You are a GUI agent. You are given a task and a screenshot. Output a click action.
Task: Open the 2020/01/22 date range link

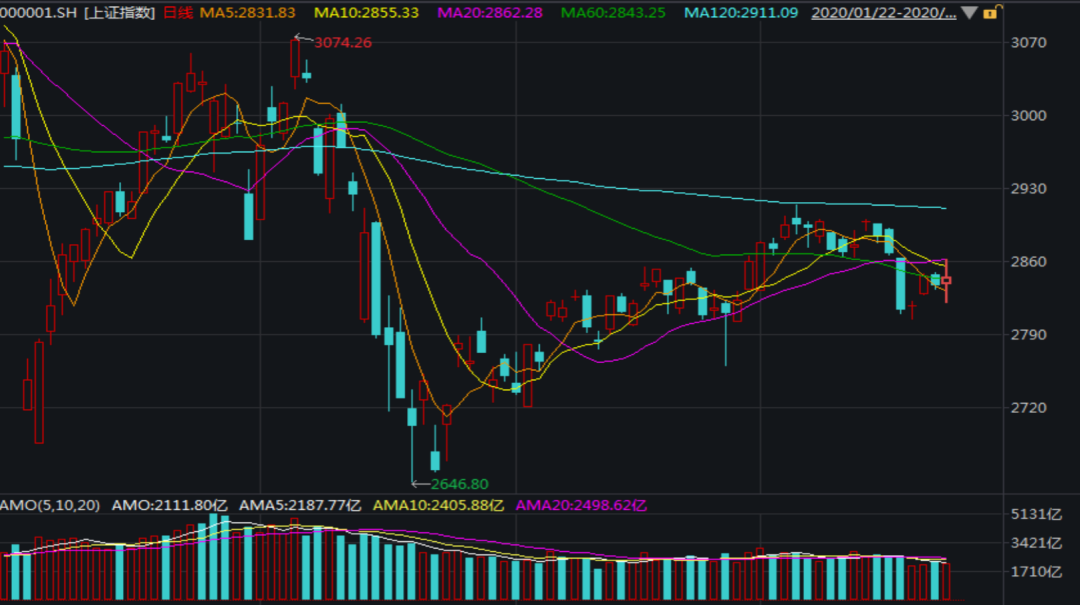pyautogui.click(x=884, y=12)
